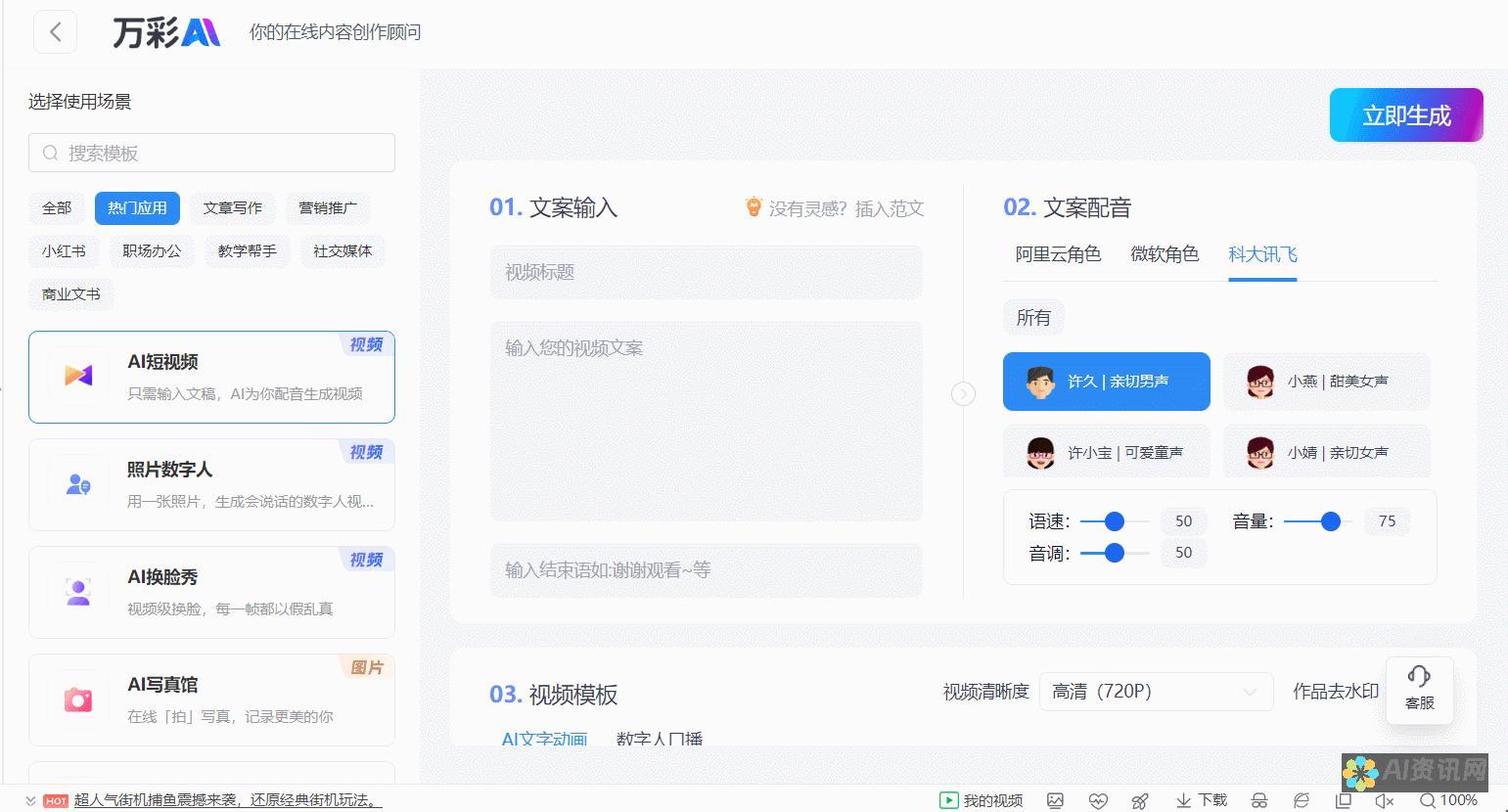Click the 许久 voice avatar

1039,382
